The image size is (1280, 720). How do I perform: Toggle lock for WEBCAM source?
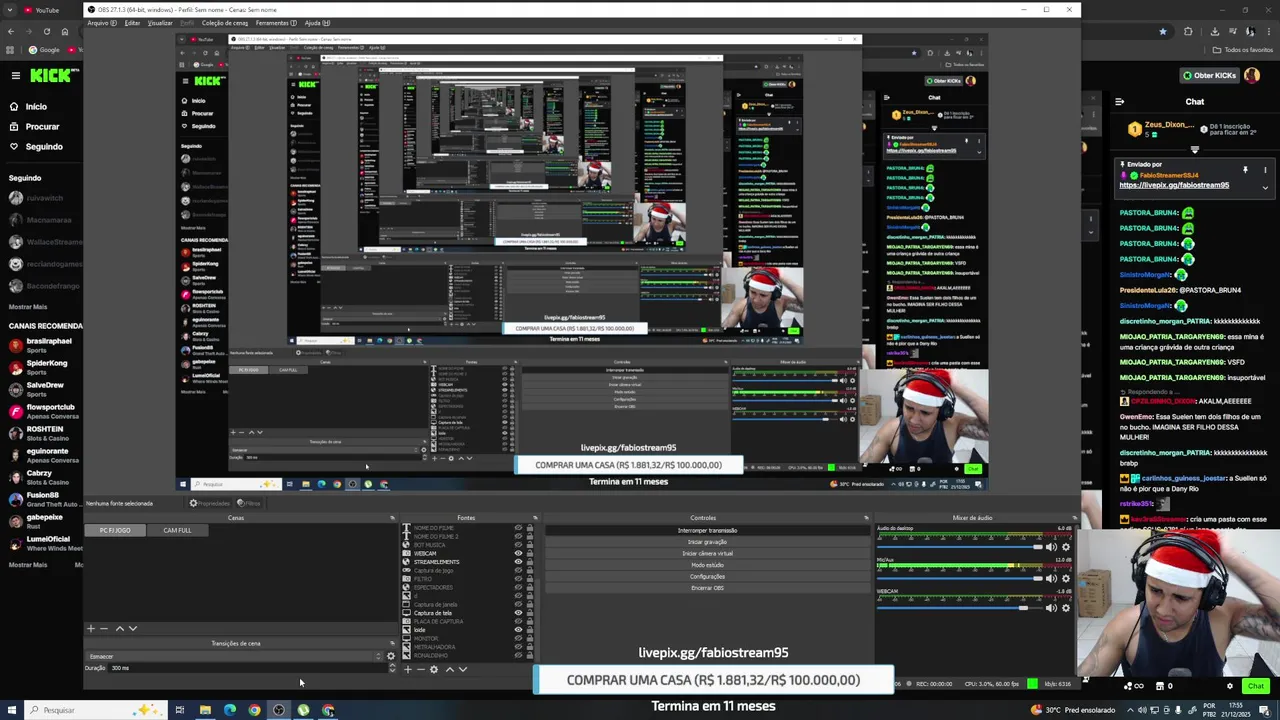530,553
